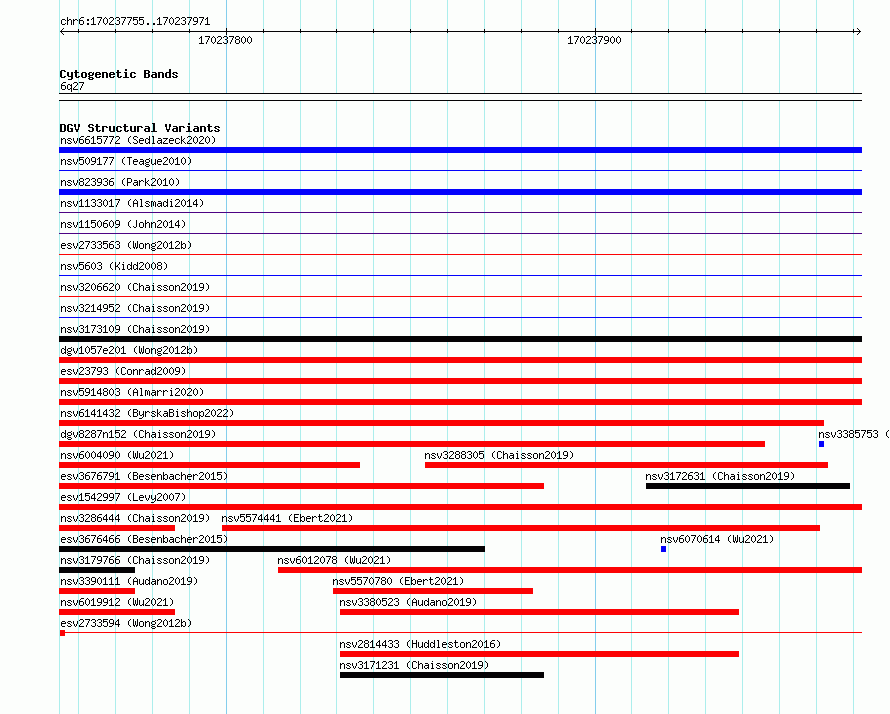Open dgv1057e201 (Wong2012b) variant
Viewport: 890px width, 714px height.
pyautogui.click(x=129, y=350)
